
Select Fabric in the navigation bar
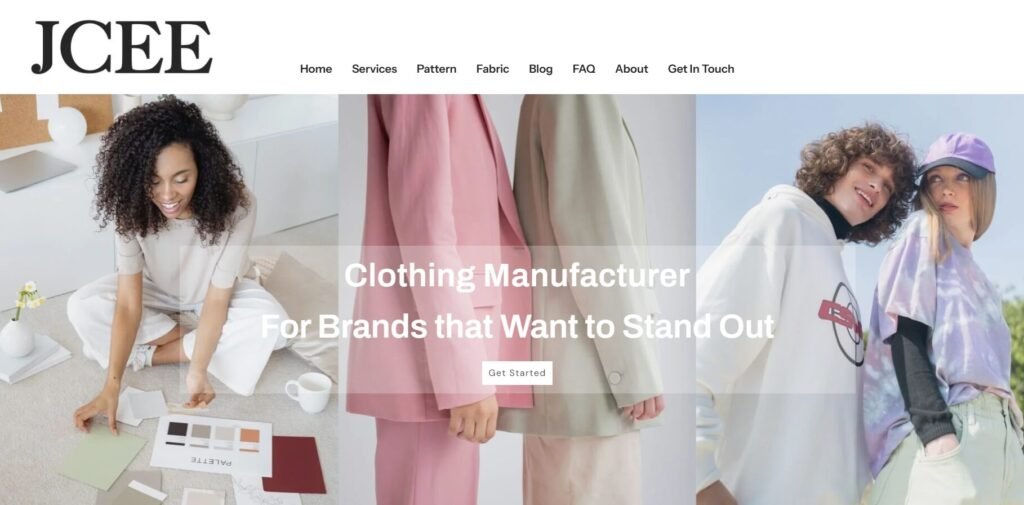click(x=492, y=69)
